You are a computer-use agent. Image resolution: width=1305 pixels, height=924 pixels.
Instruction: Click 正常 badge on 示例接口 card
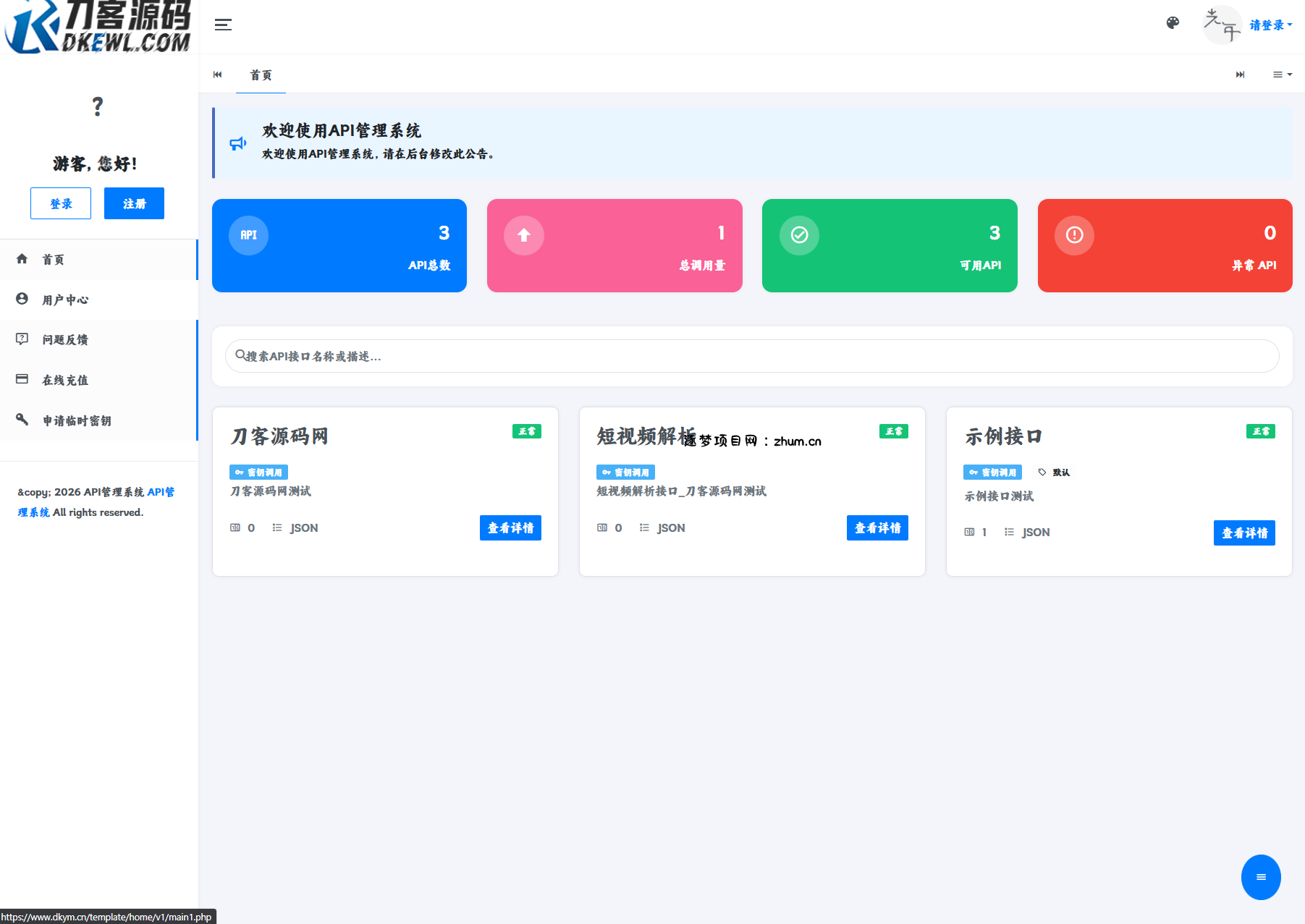(x=1261, y=431)
